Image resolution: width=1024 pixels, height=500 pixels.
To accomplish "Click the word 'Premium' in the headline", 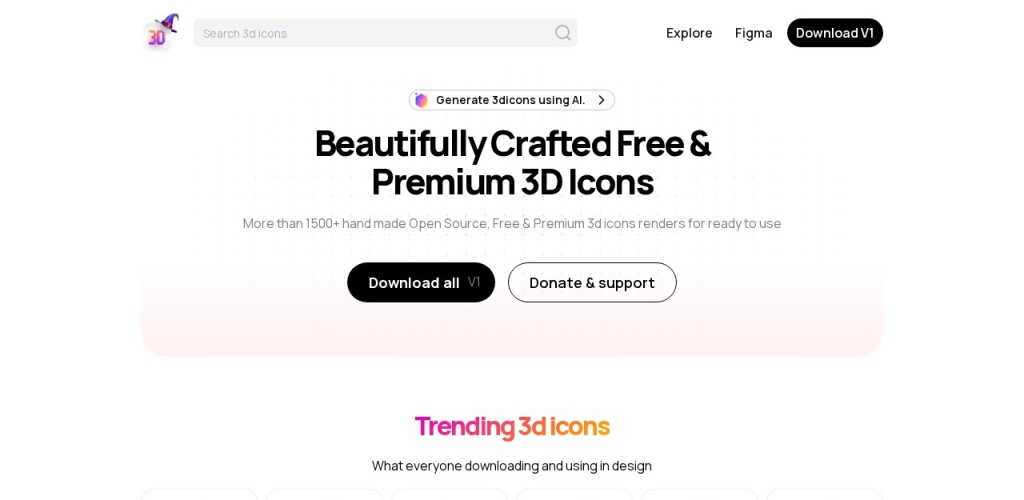I will [441, 182].
